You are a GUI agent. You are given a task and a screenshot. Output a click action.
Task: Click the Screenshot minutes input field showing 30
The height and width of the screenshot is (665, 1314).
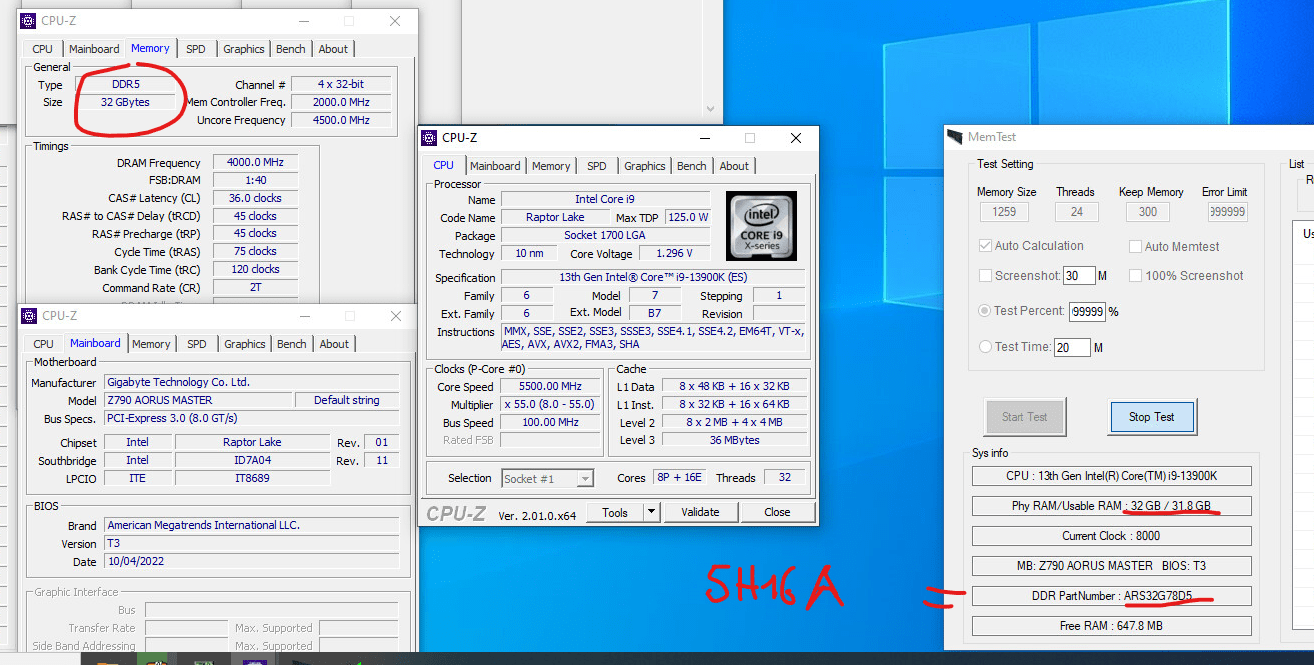[1078, 276]
